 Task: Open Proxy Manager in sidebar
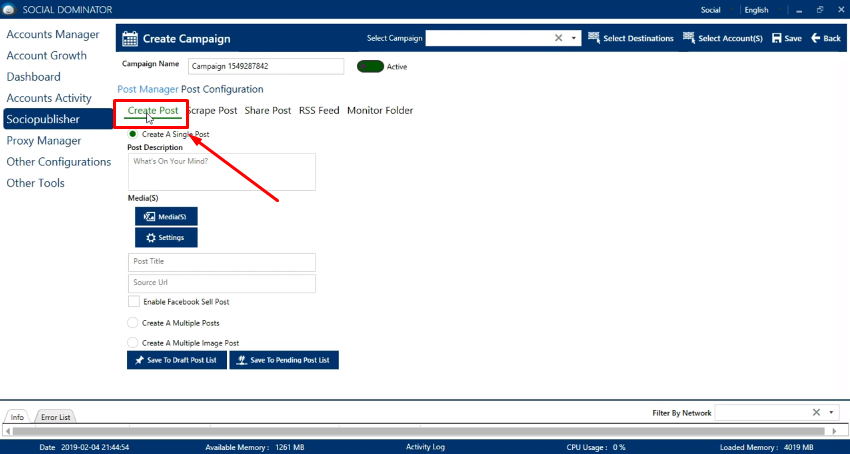(44, 141)
